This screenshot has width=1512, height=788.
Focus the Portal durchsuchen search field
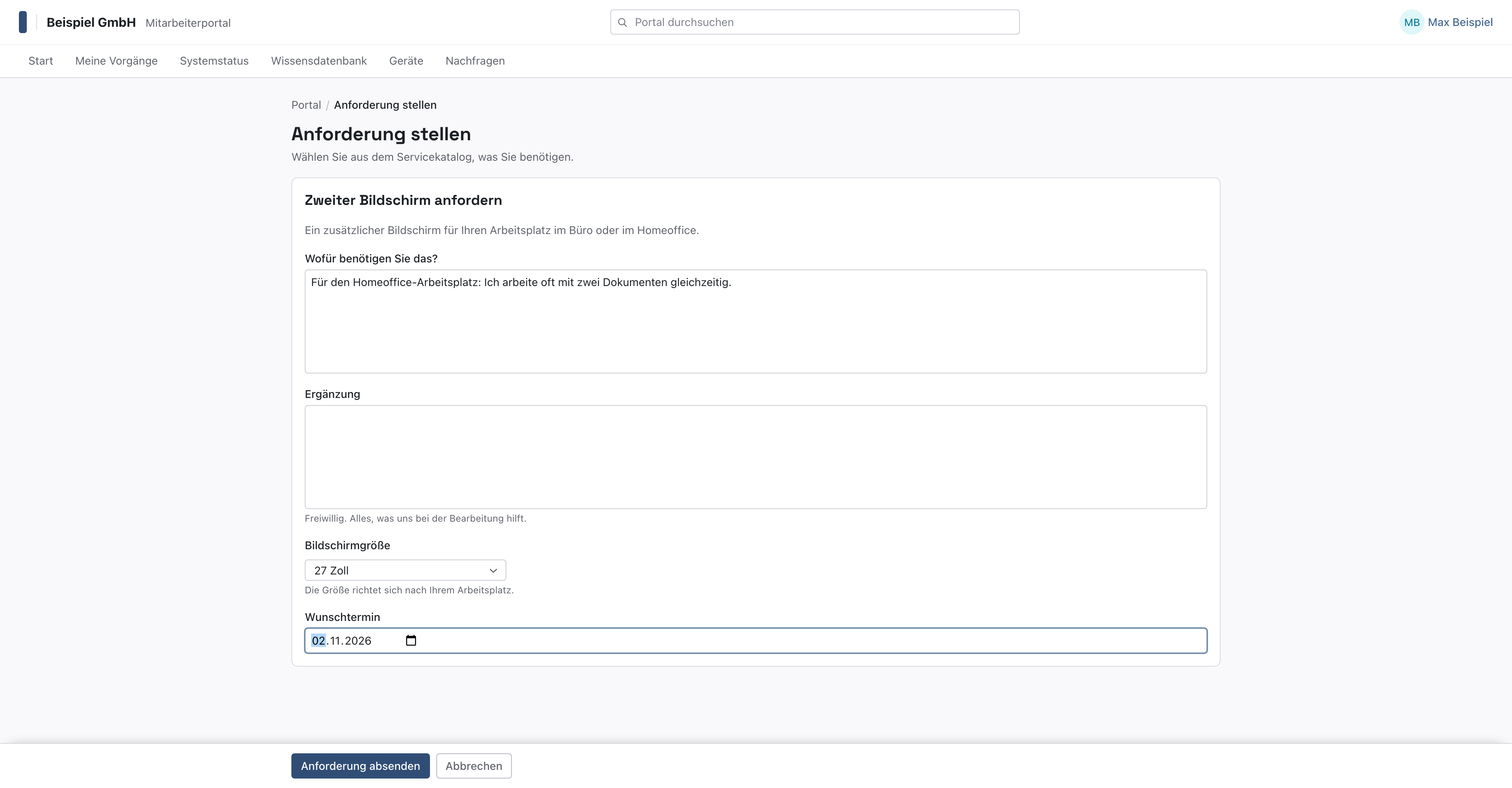pos(814,22)
